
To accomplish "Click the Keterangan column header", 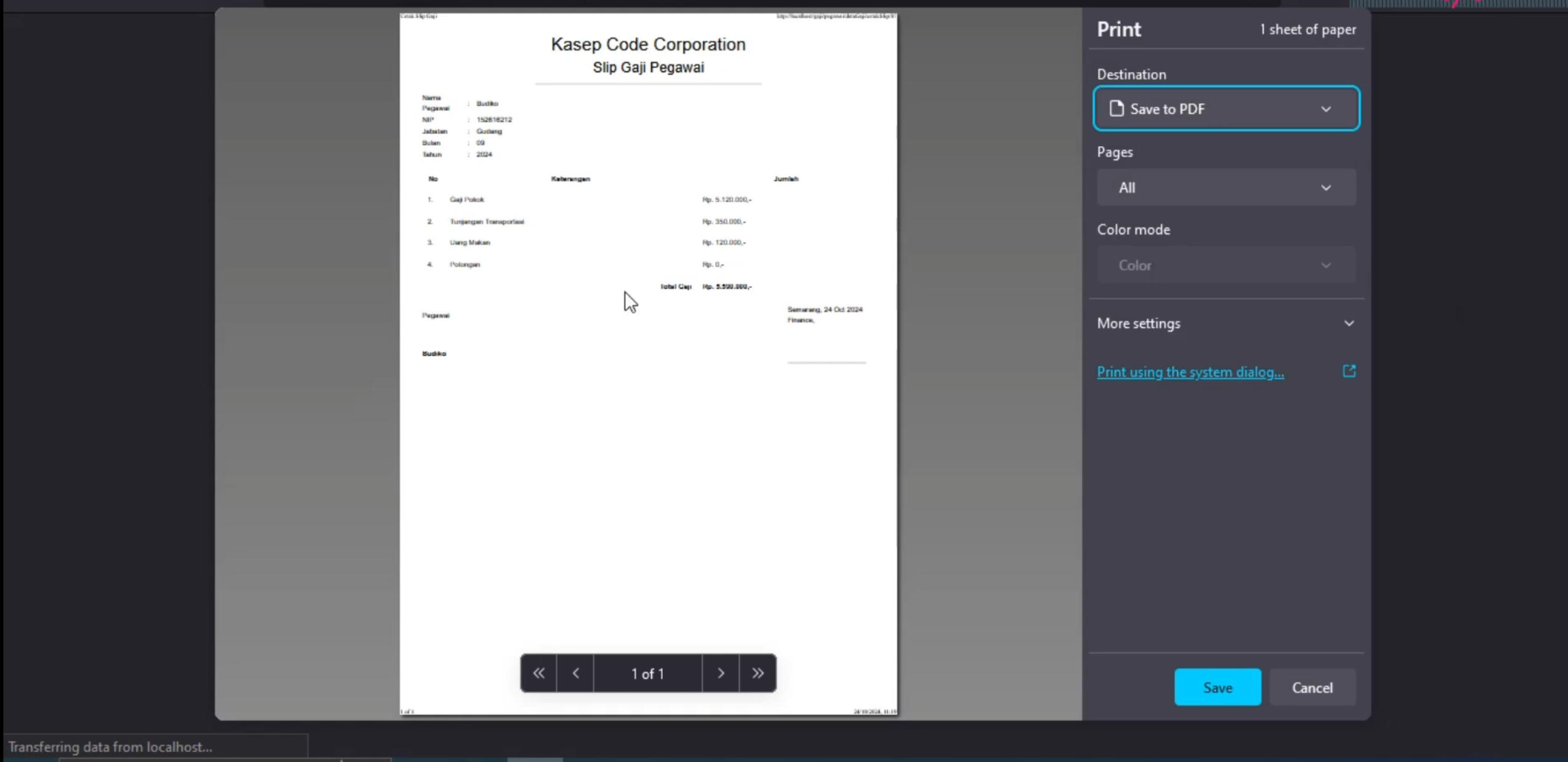I will click(x=571, y=179).
